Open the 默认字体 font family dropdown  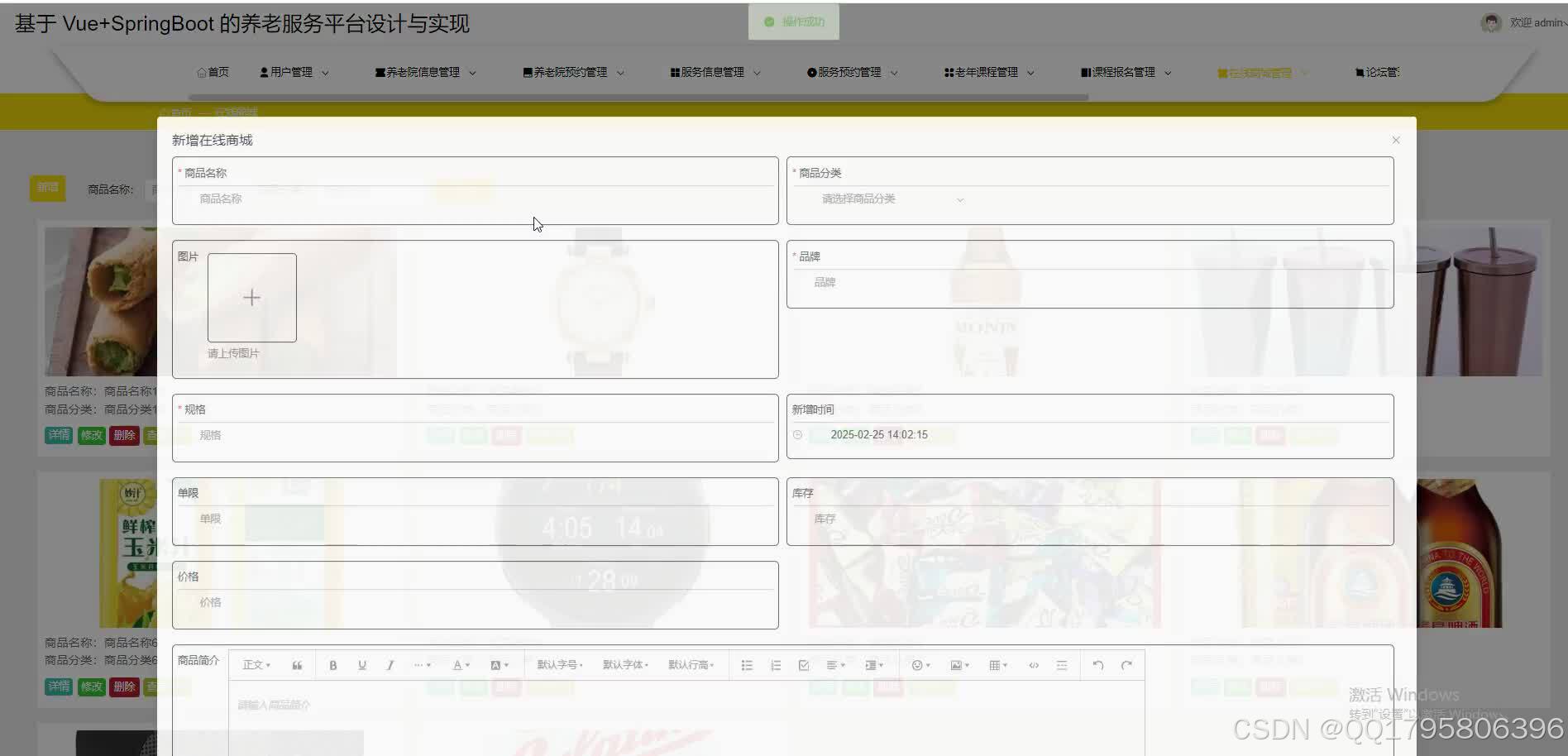pyautogui.click(x=625, y=665)
